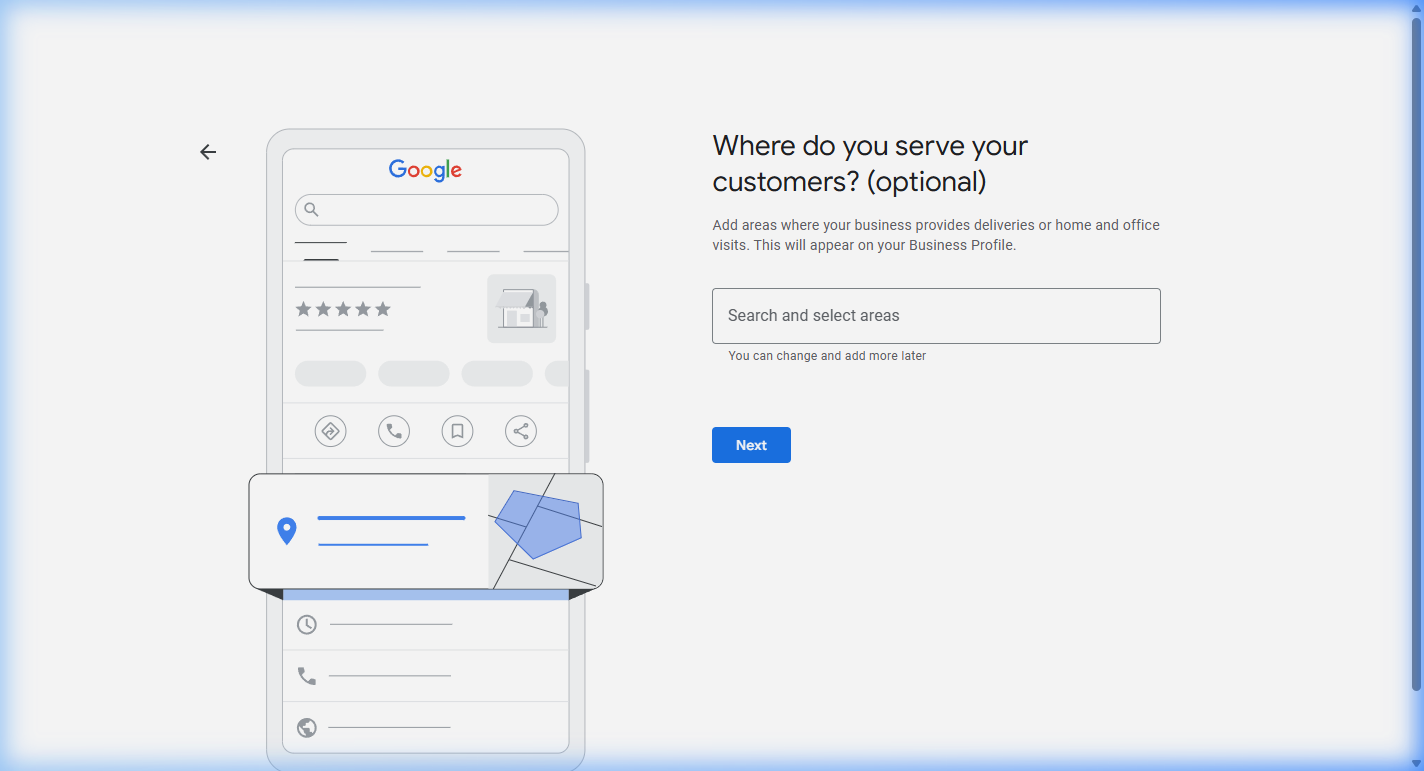Select the directions icon on the phone mockup
This screenshot has width=1424, height=771.
click(x=330, y=430)
